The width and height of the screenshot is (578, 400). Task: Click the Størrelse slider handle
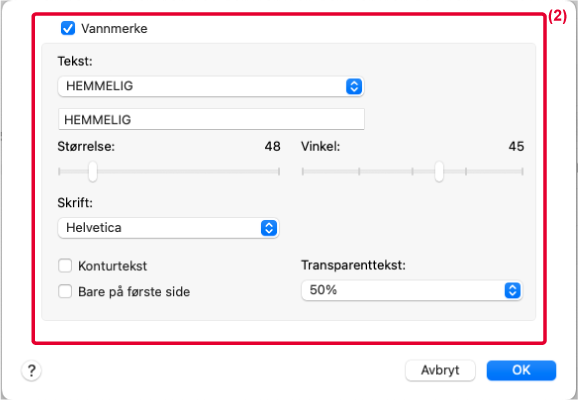pyautogui.click(x=93, y=171)
